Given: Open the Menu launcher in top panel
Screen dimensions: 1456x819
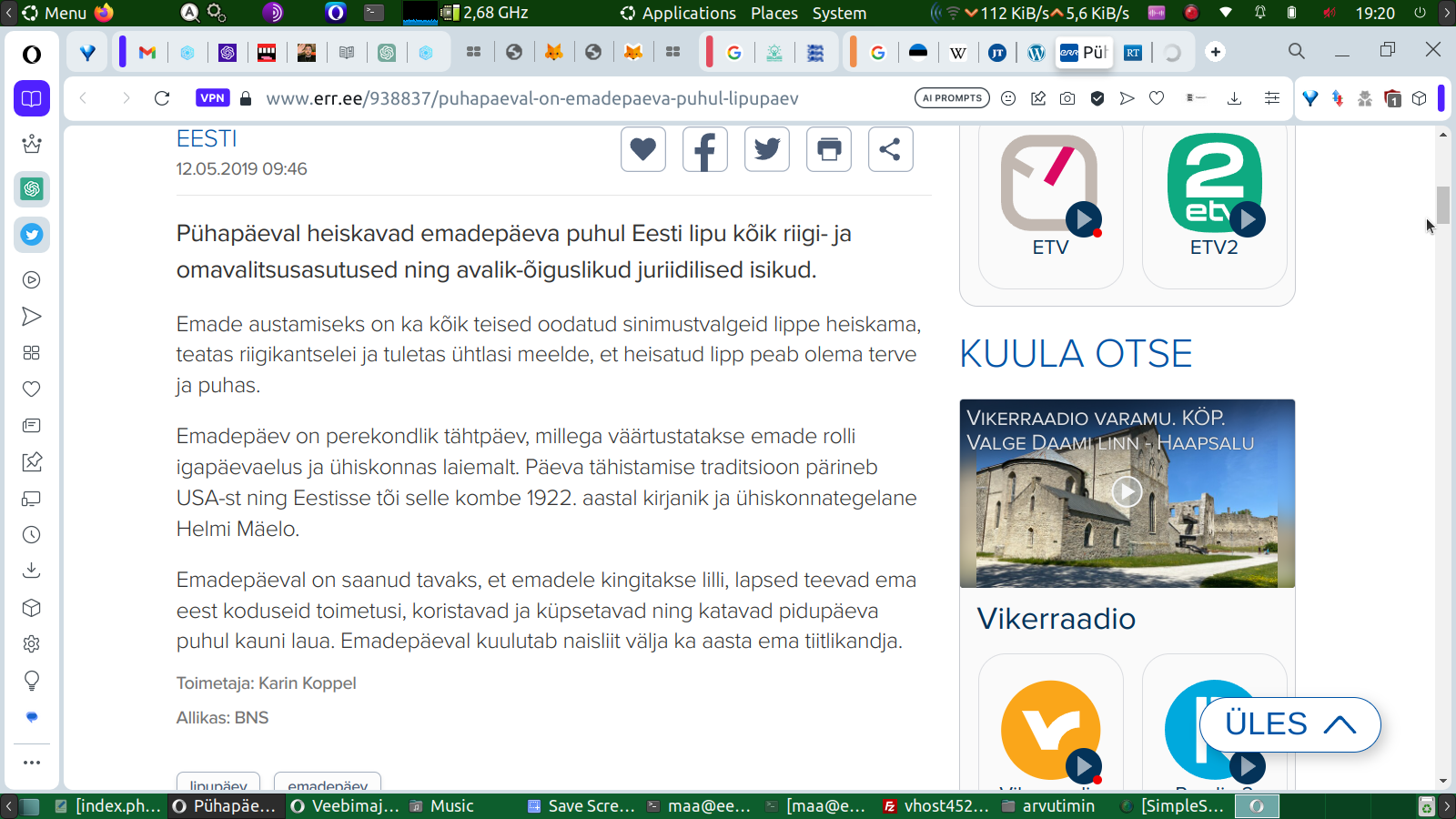Looking at the screenshot, I should click(55, 13).
